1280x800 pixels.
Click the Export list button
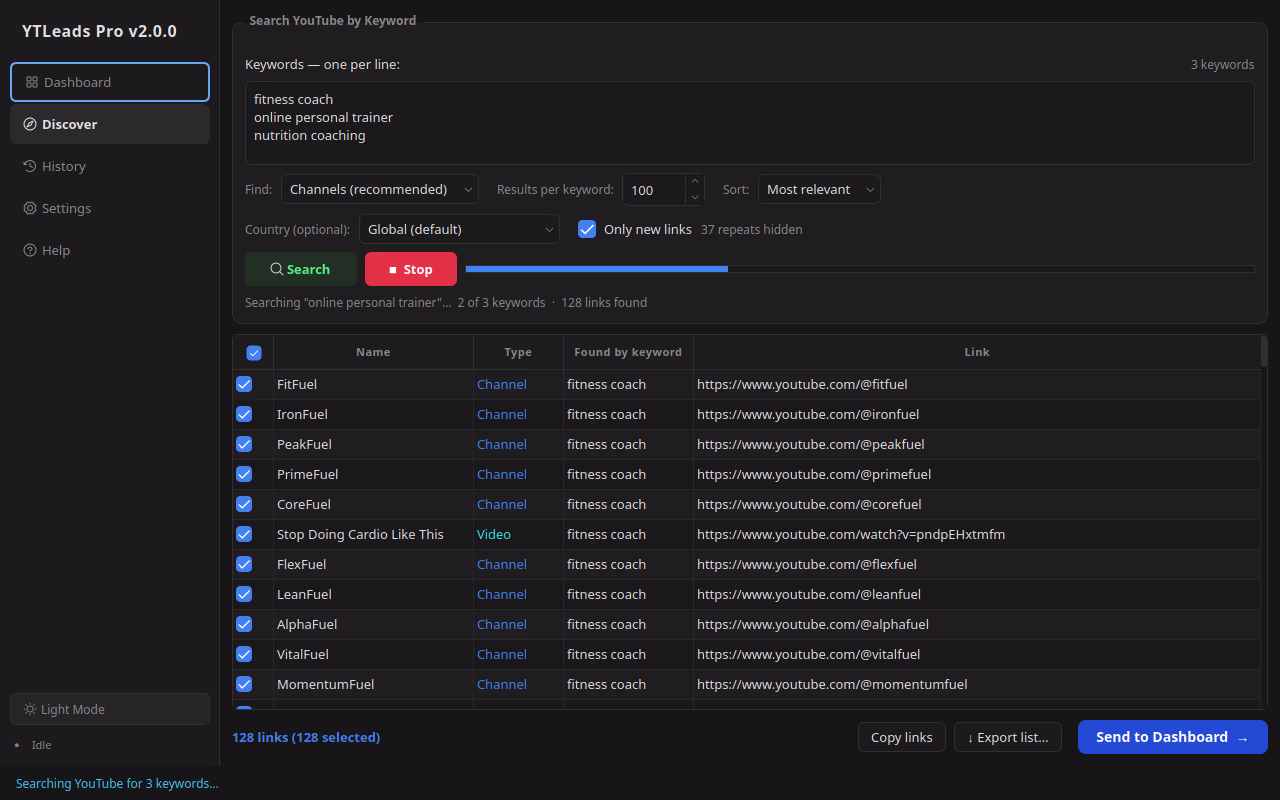click(1008, 737)
